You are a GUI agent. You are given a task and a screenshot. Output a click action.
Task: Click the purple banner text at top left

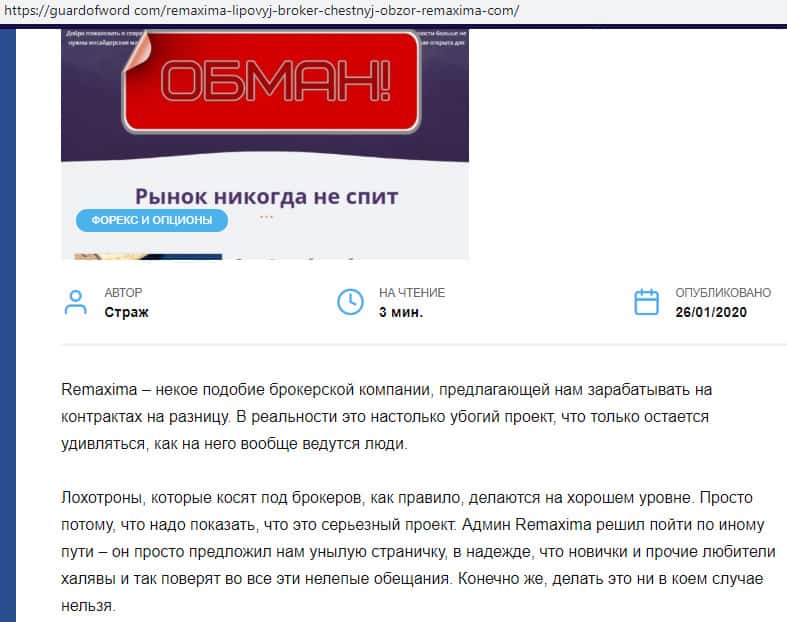(x=103, y=39)
